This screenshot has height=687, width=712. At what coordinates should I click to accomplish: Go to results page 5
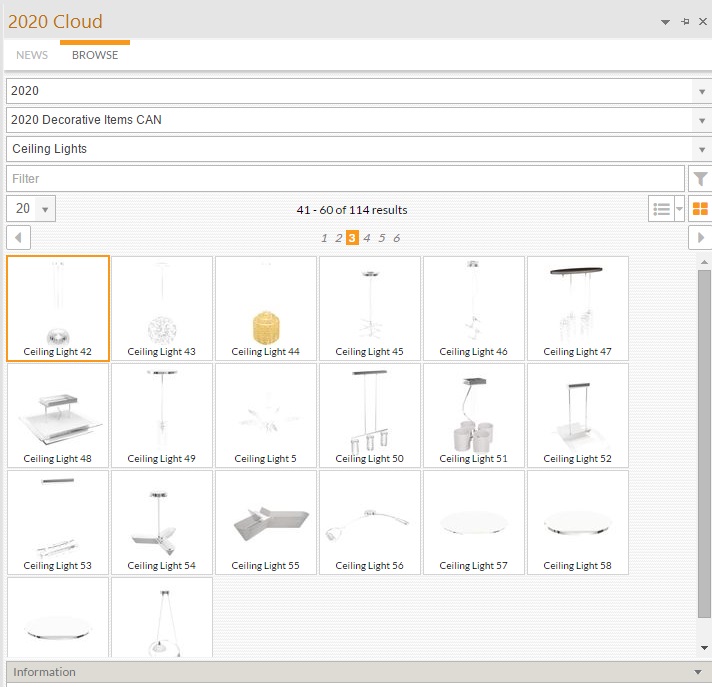pyautogui.click(x=382, y=238)
